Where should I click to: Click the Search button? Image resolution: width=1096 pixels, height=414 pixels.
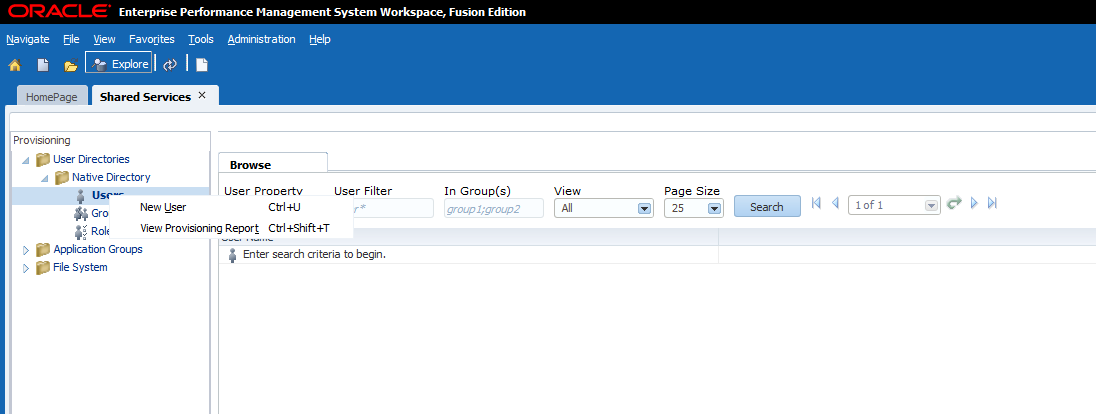(767, 206)
